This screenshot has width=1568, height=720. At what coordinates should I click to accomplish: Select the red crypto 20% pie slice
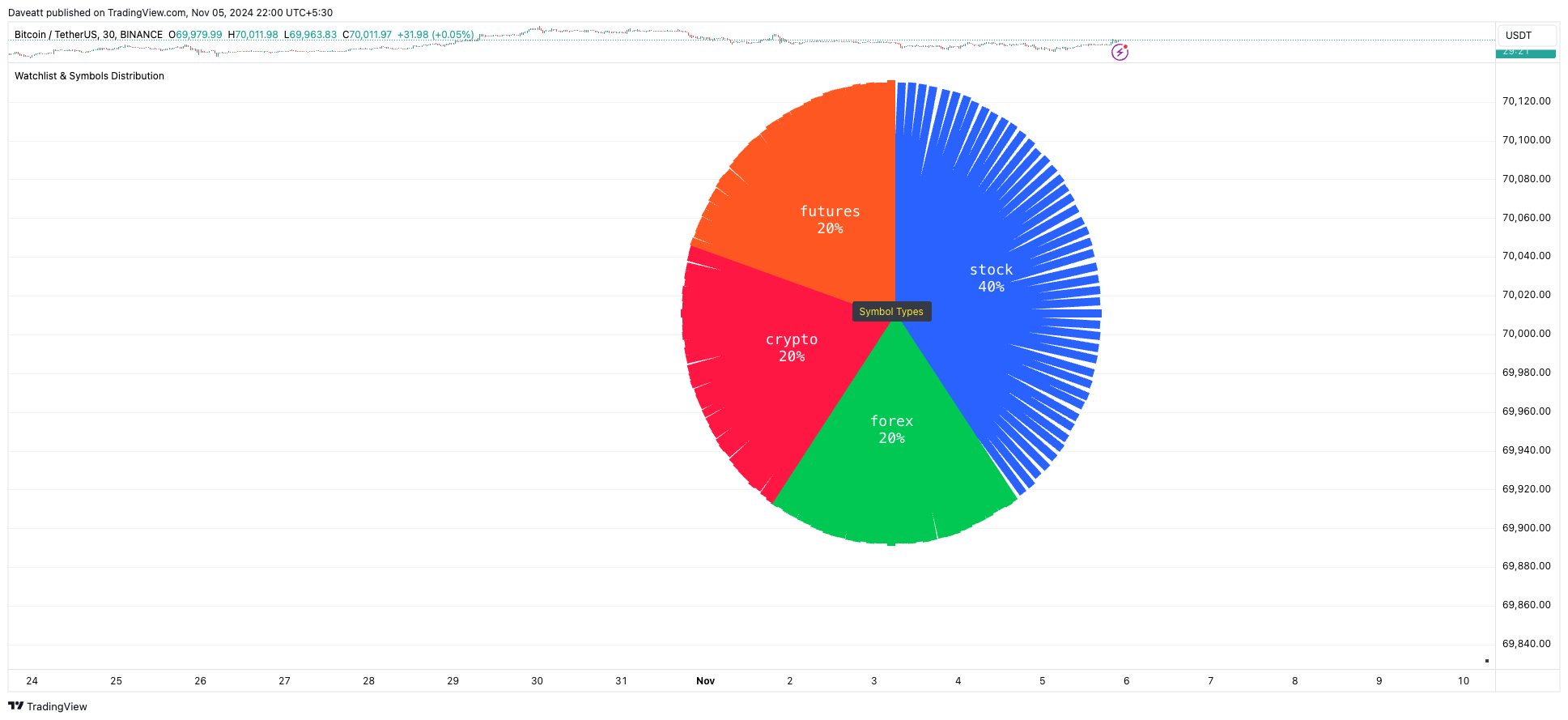tap(792, 347)
